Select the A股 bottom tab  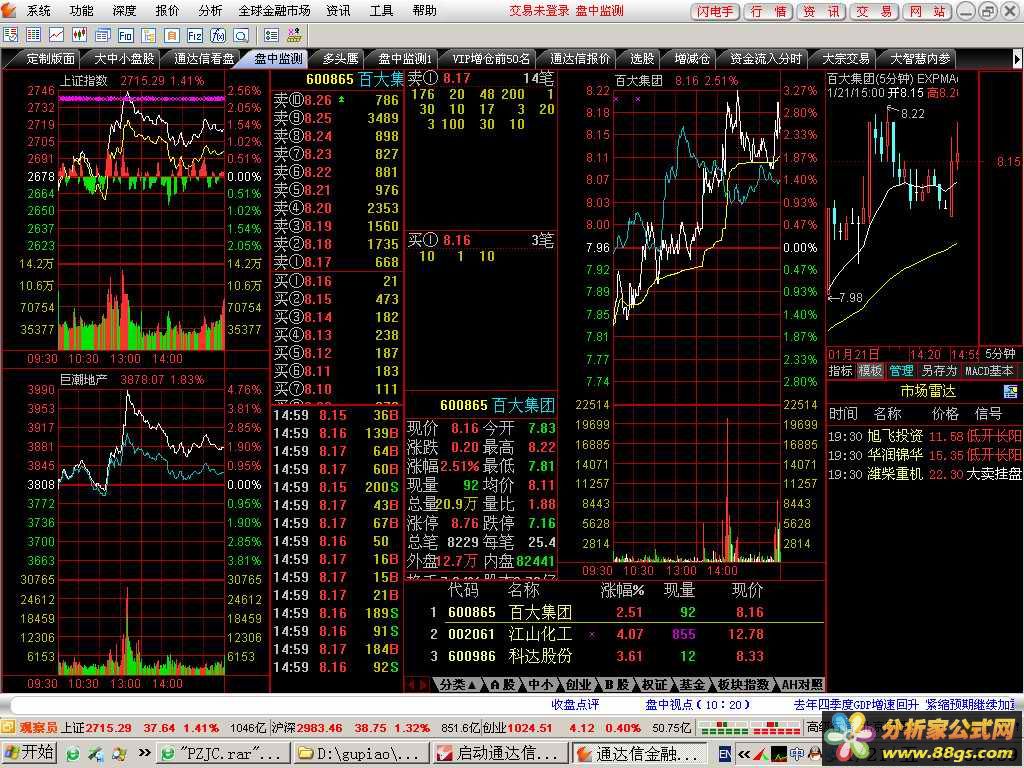coord(503,684)
